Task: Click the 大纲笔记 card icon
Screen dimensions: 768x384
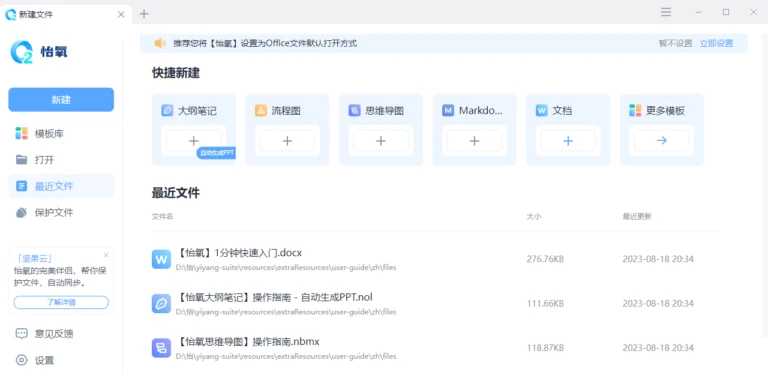Action: coord(167,111)
